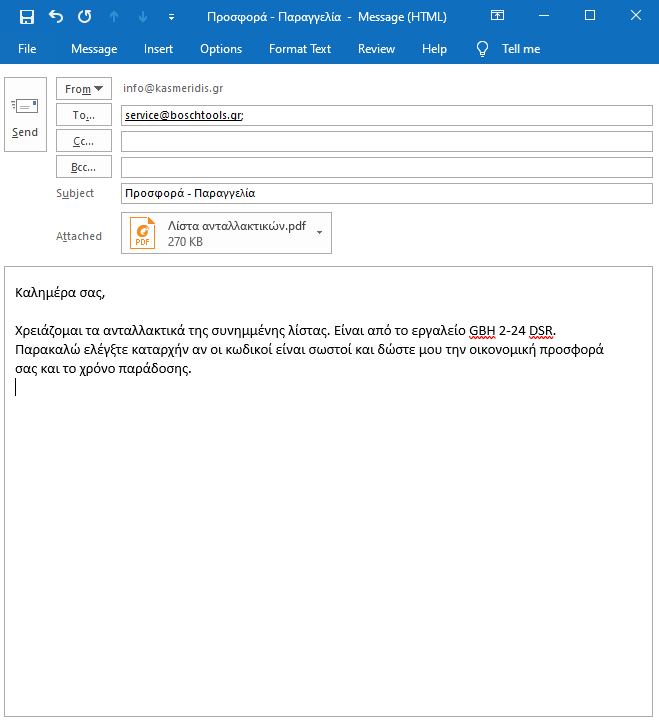Open the Bcc address book button
The height and width of the screenshot is (720, 659).
point(84,167)
